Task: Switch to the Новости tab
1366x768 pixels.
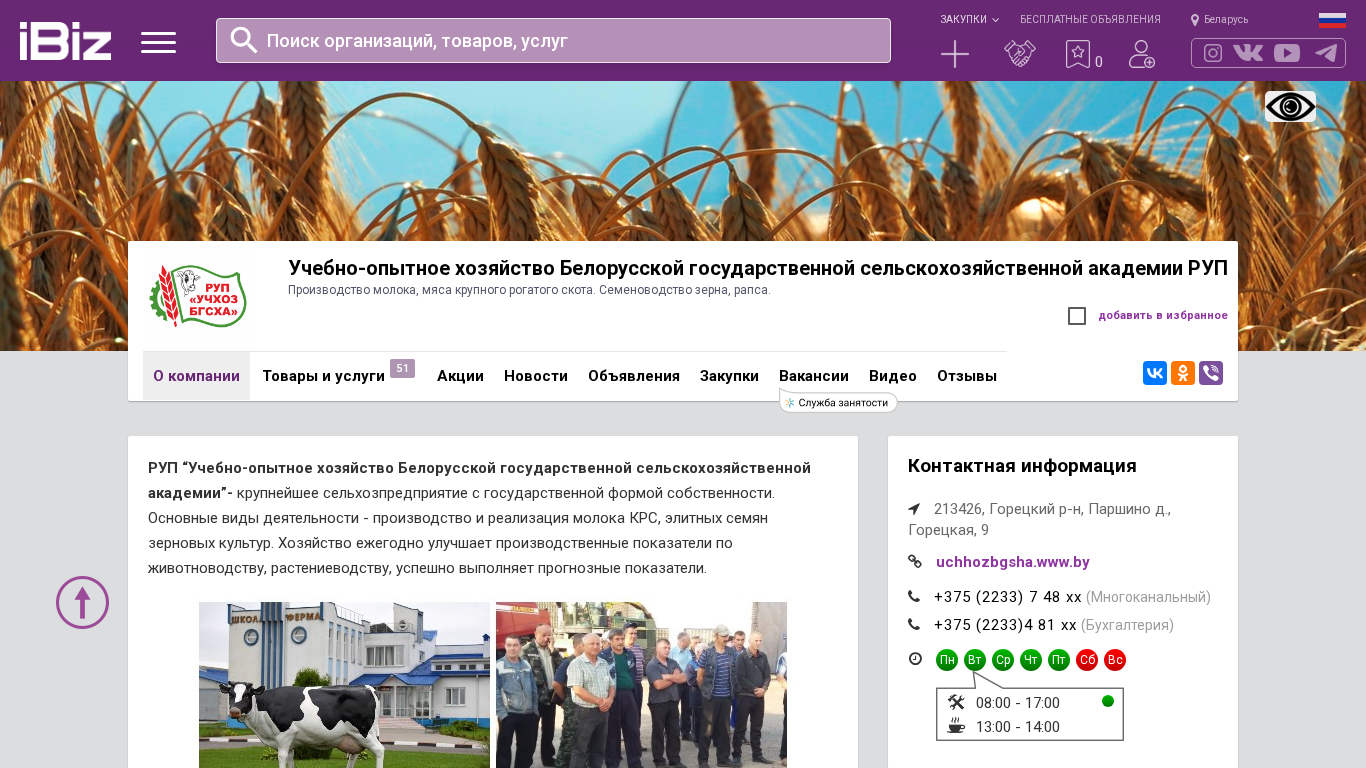Action: tap(536, 376)
